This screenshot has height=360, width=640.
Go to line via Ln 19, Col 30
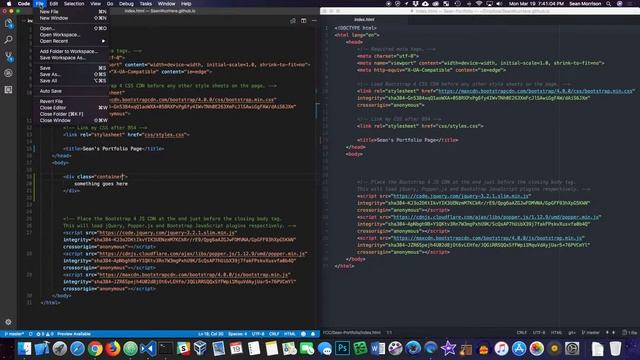pyautogui.click(x=211, y=334)
